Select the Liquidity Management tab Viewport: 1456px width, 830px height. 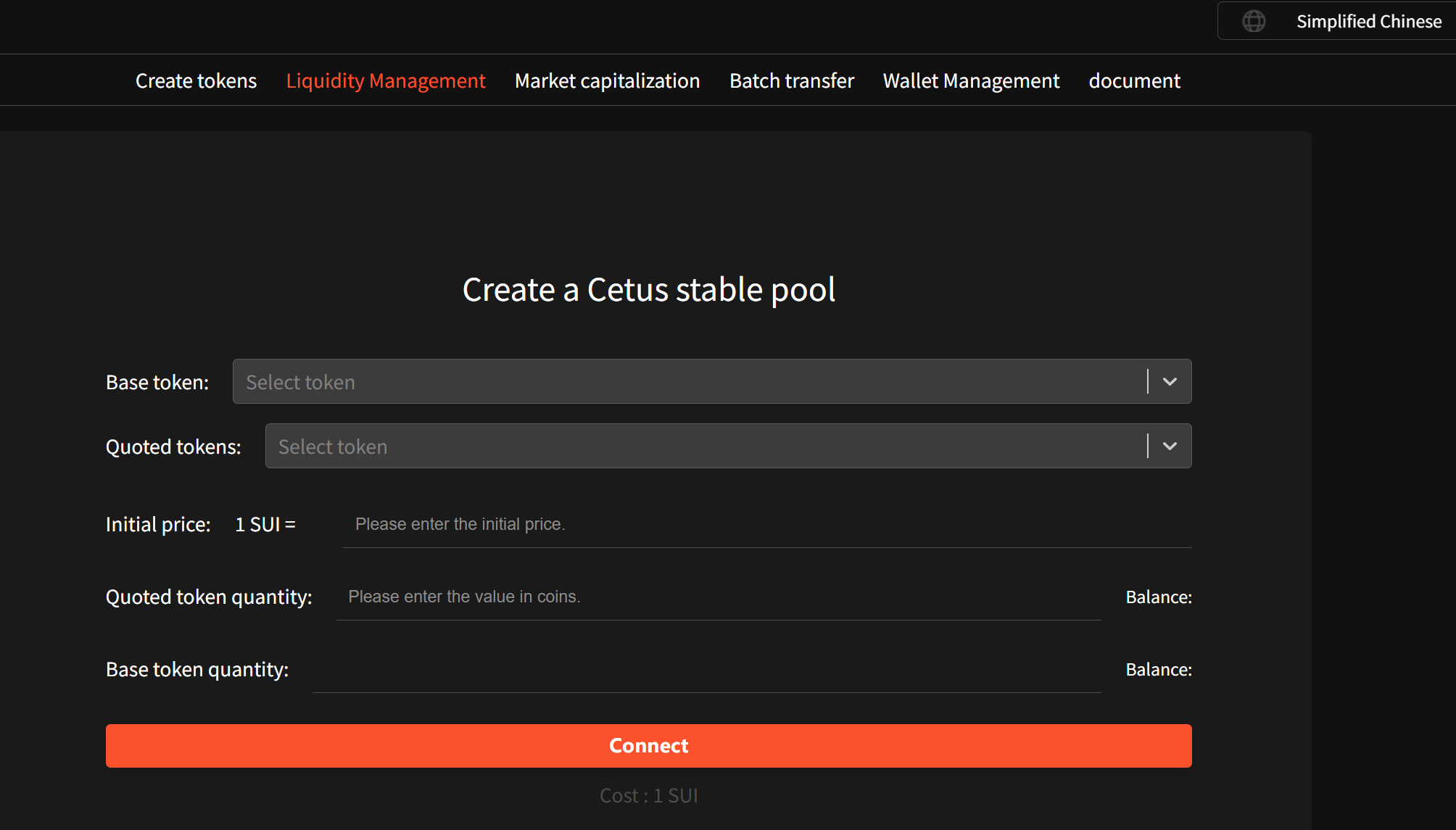(386, 80)
